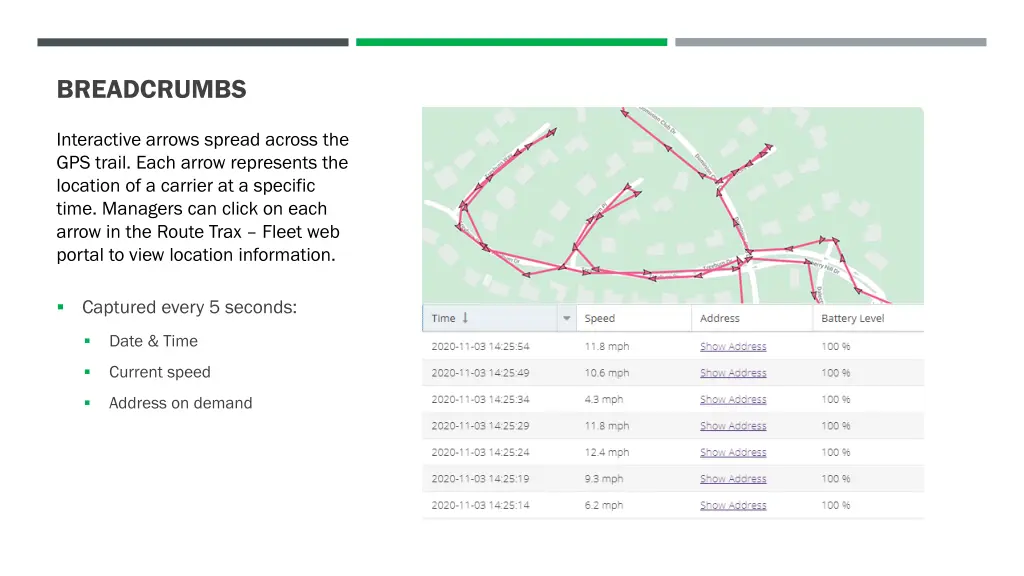
Task: View address of the 4.3 mph record
Action: click(733, 399)
